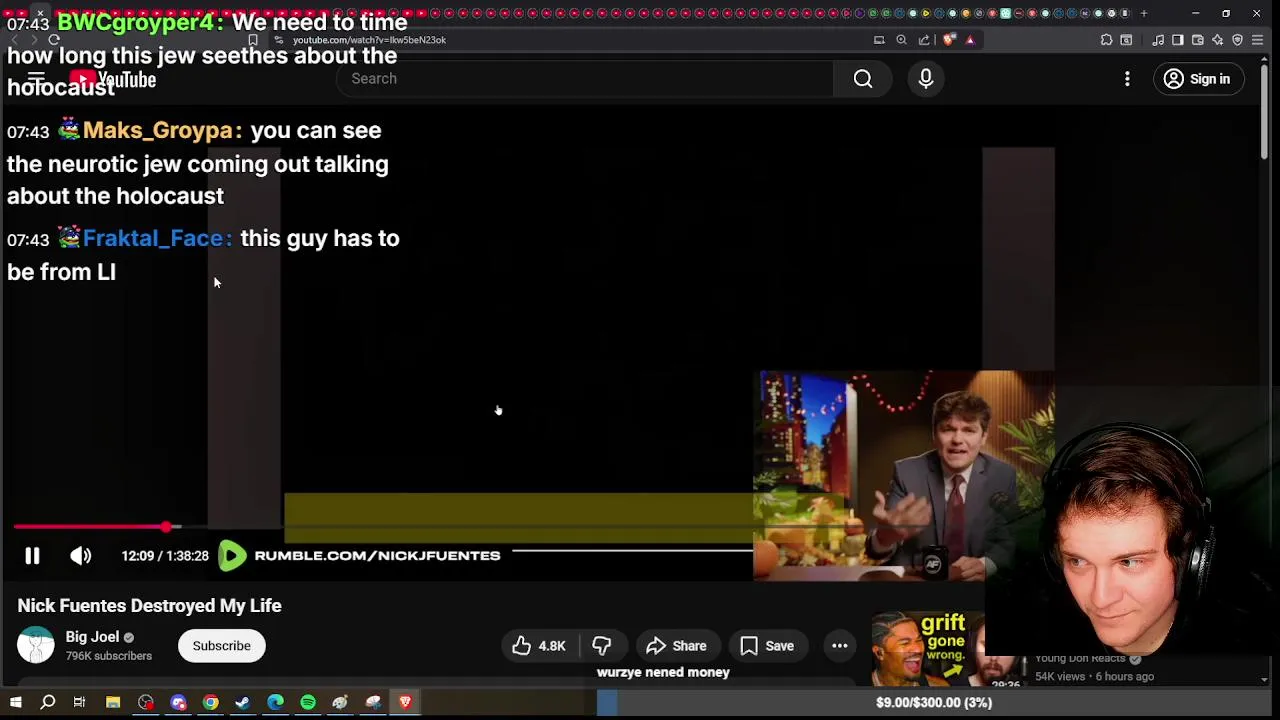Open Windows taskbar search
Screen dimensions: 1280x720
tap(47, 703)
